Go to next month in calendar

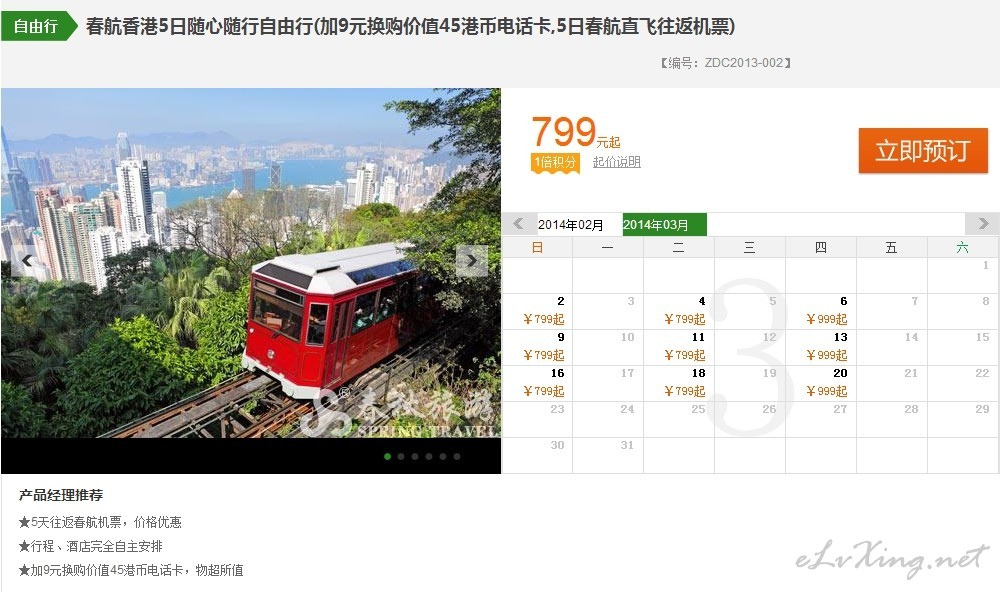[x=982, y=224]
